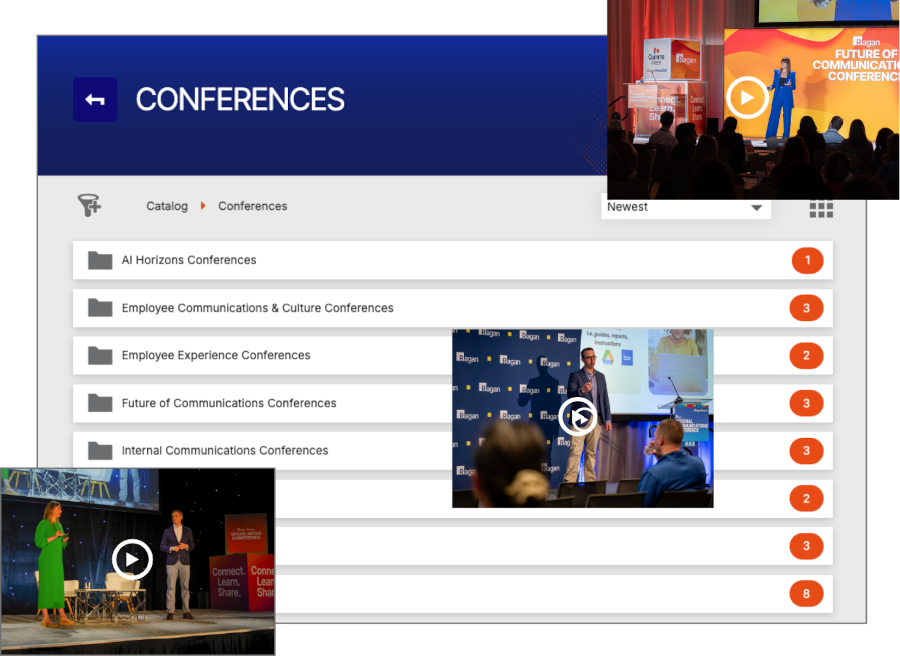Select Conferences in the breadcrumb trail

click(253, 206)
